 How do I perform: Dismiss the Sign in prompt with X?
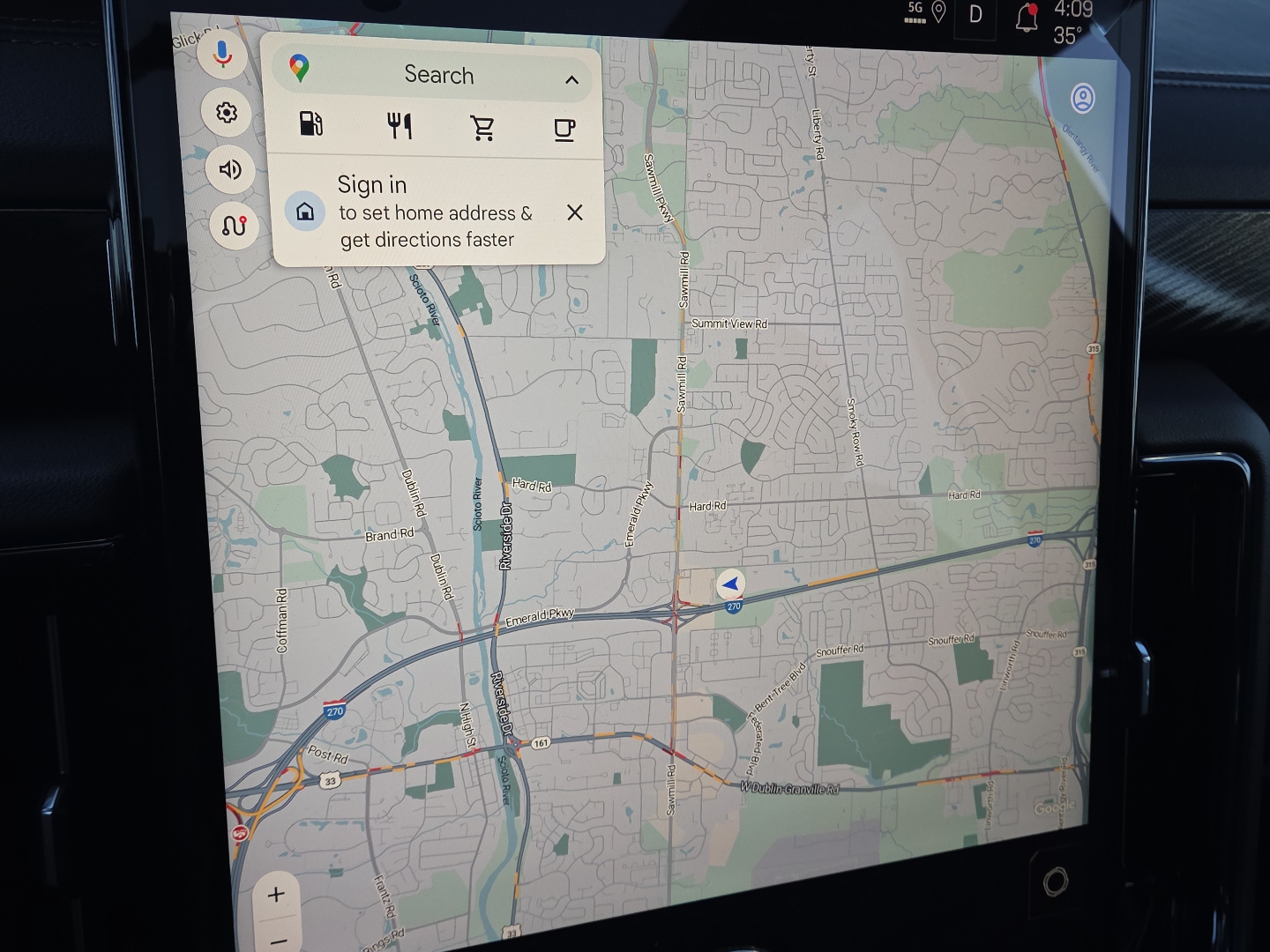tap(574, 212)
